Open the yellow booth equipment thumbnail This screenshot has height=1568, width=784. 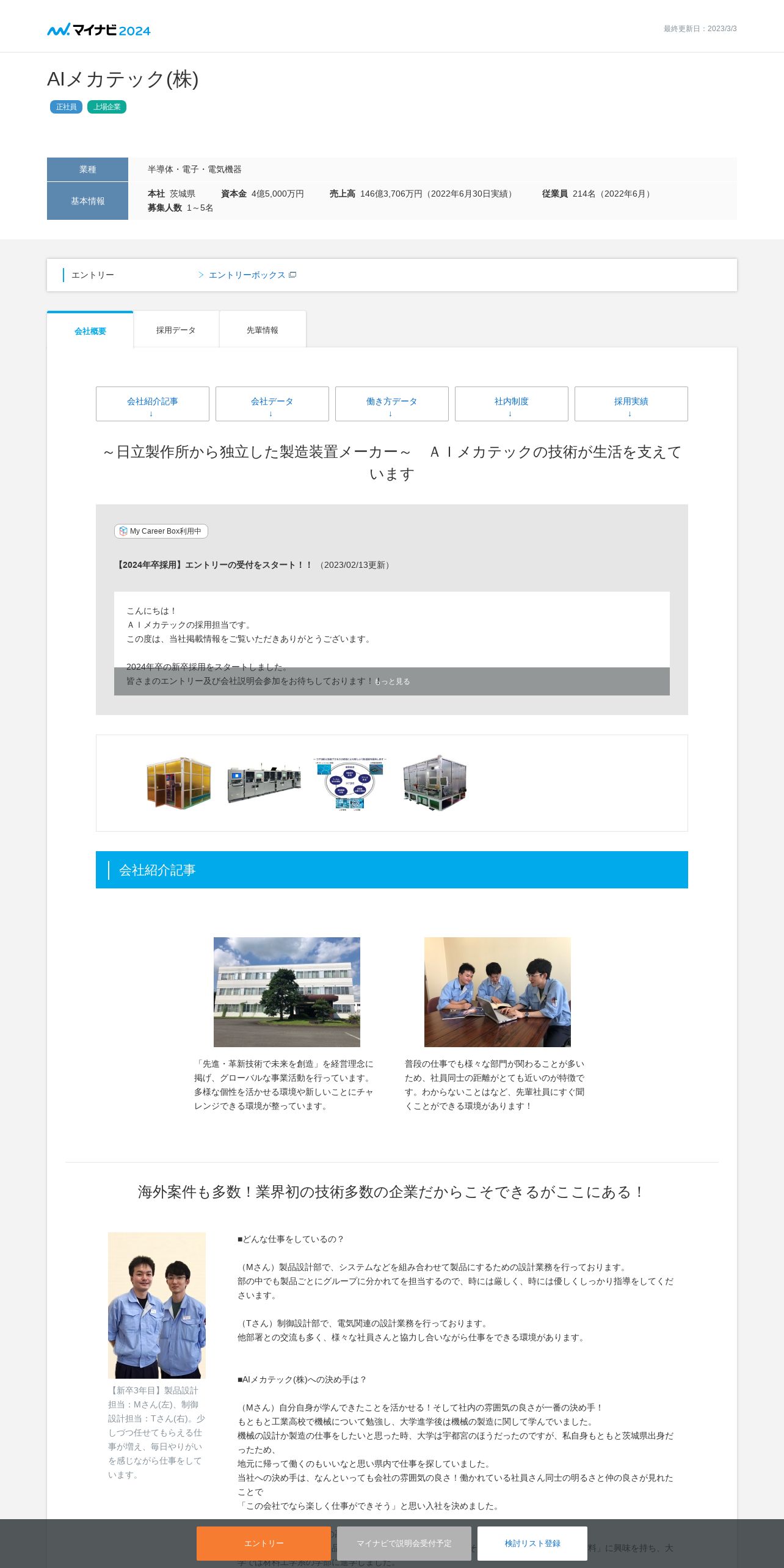pos(179,783)
